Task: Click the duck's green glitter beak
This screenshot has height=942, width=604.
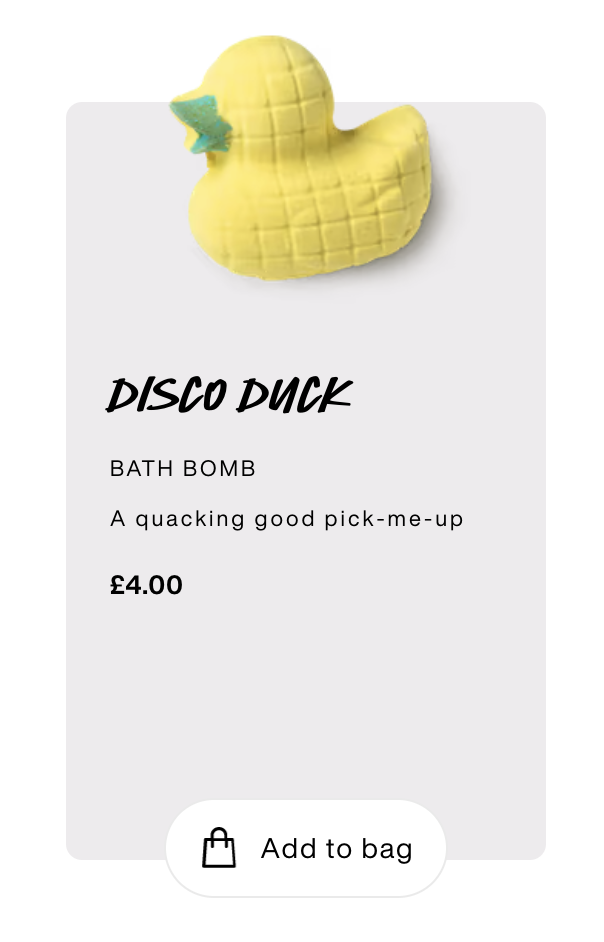Action: (201, 124)
